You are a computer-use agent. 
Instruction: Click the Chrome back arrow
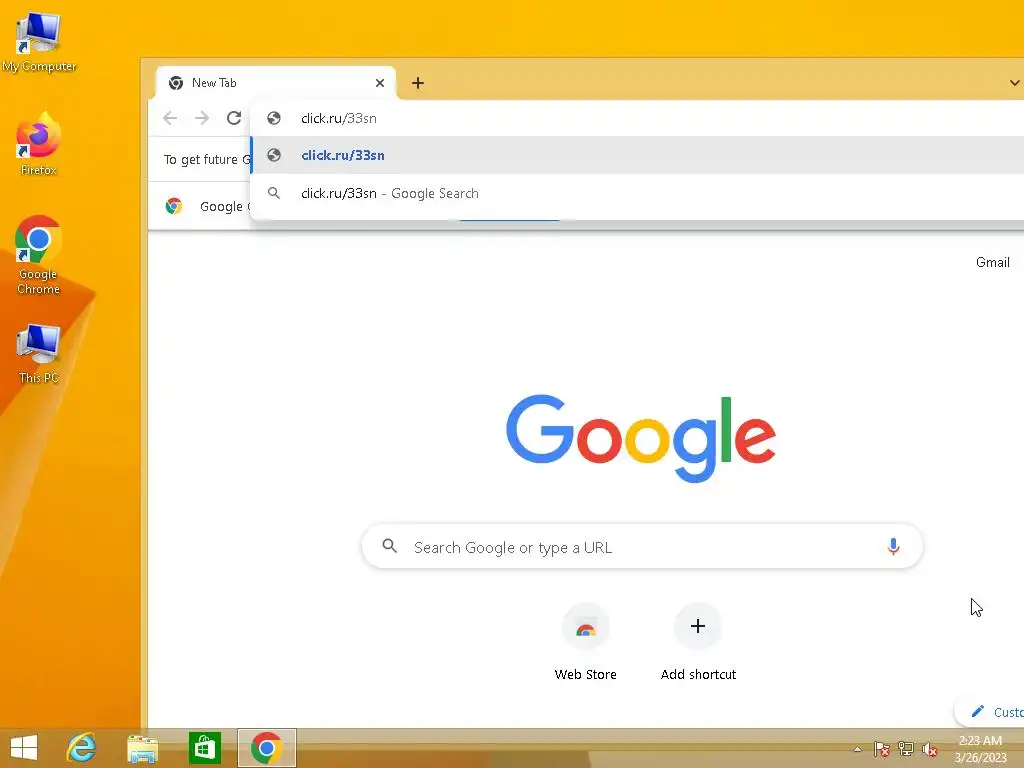[x=170, y=118]
